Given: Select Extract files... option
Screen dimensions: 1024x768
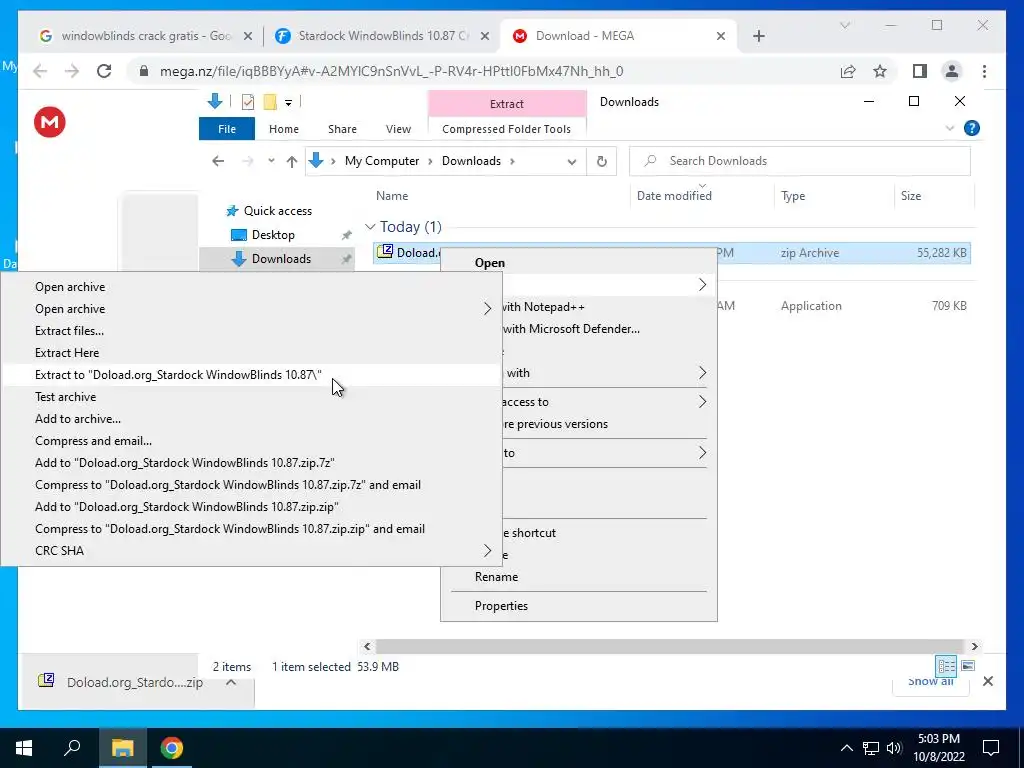Looking at the screenshot, I should click(251, 330).
